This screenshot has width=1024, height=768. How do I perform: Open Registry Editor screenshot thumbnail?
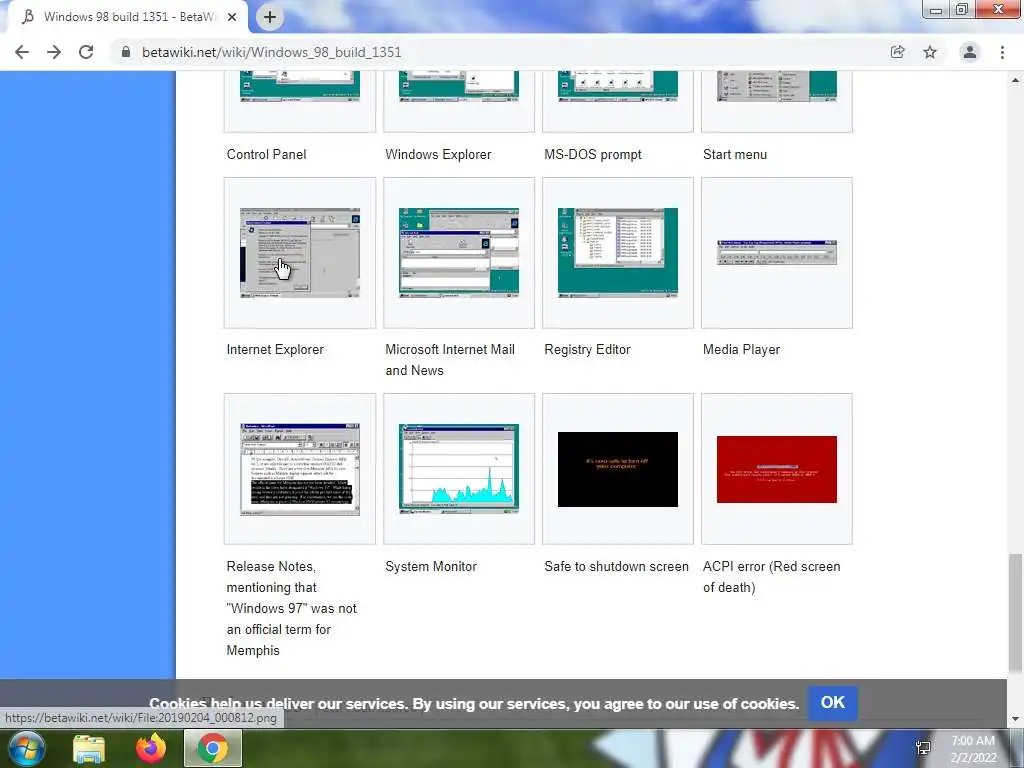pyautogui.click(x=618, y=253)
